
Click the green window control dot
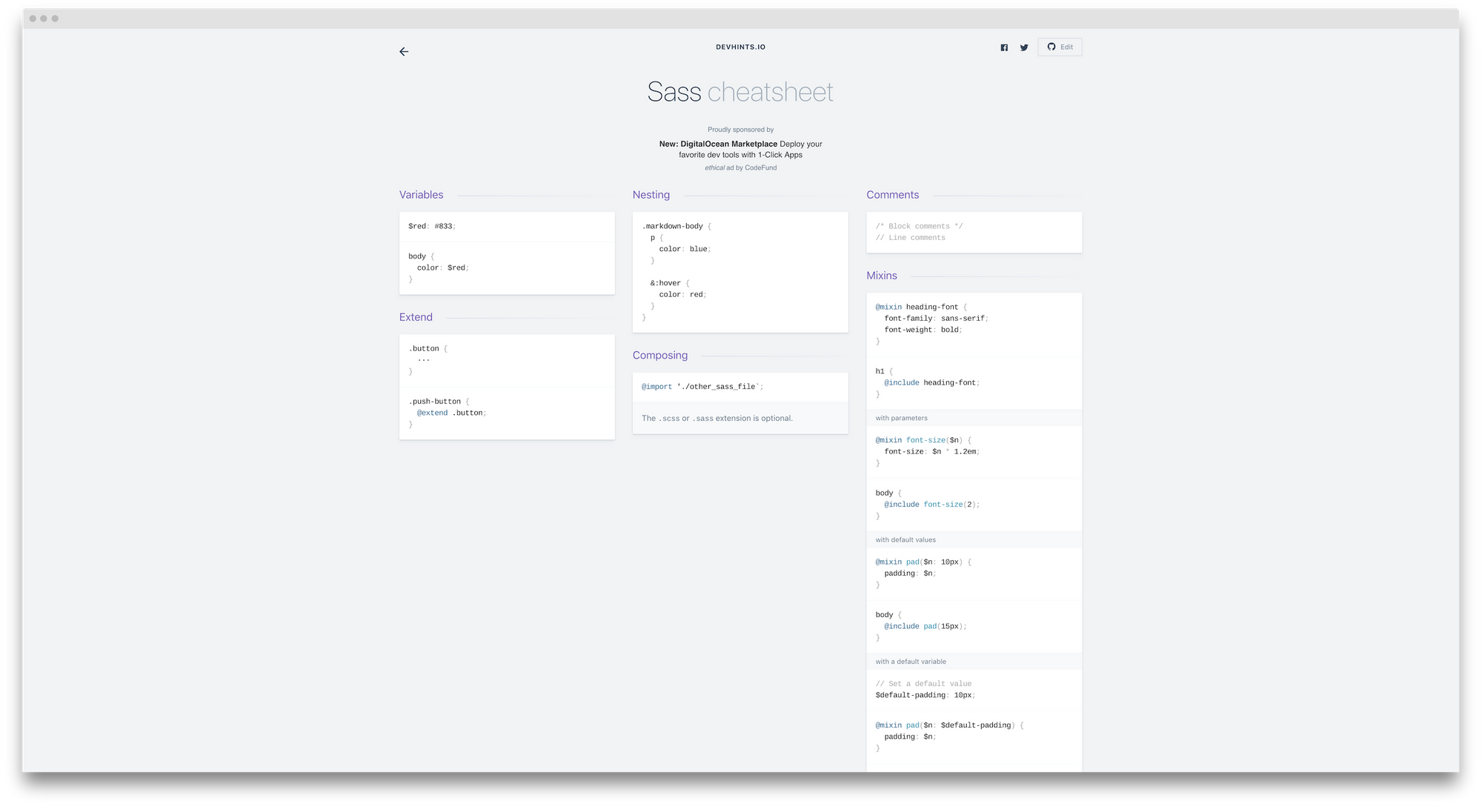56,17
